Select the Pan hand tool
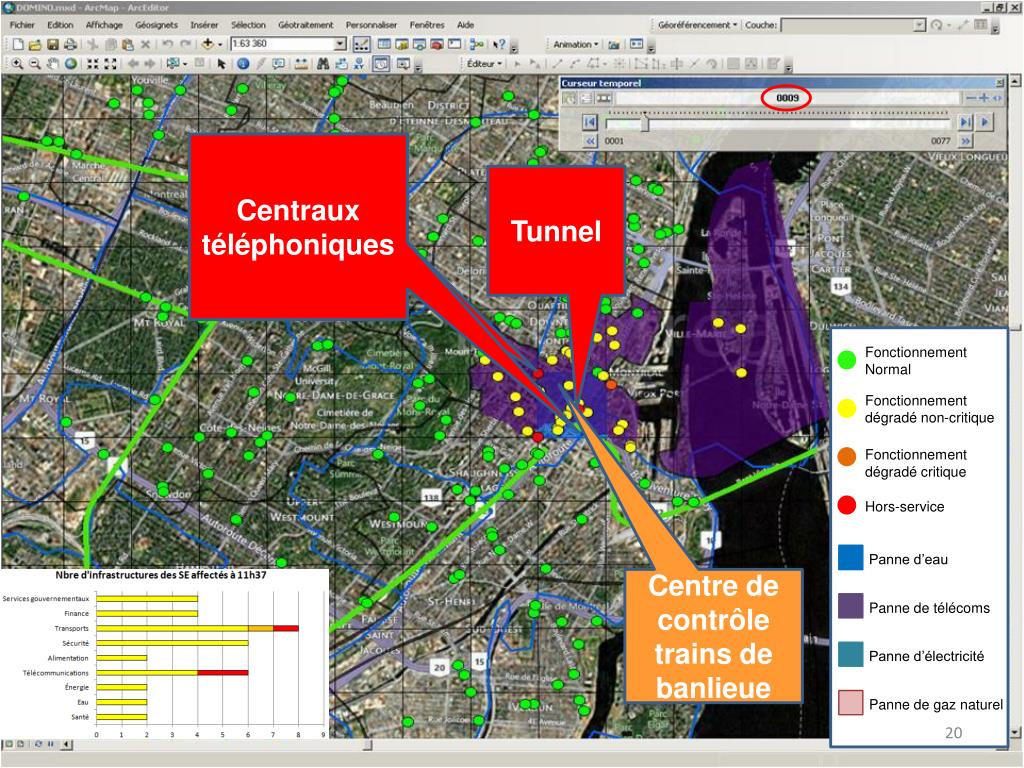The width and height of the screenshot is (1024, 768). click(x=52, y=63)
